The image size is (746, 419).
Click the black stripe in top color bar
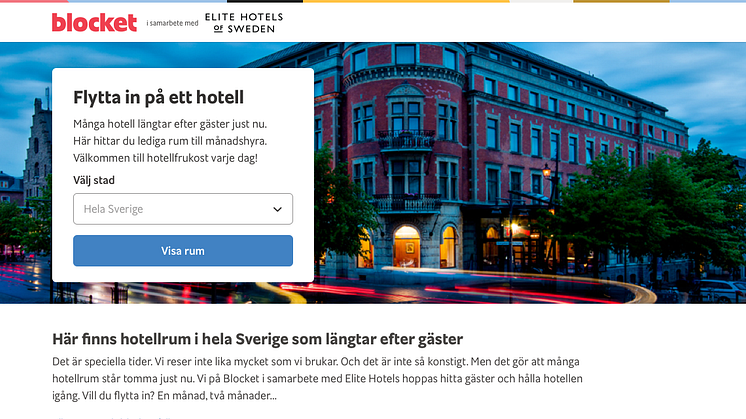(x=265, y=1)
